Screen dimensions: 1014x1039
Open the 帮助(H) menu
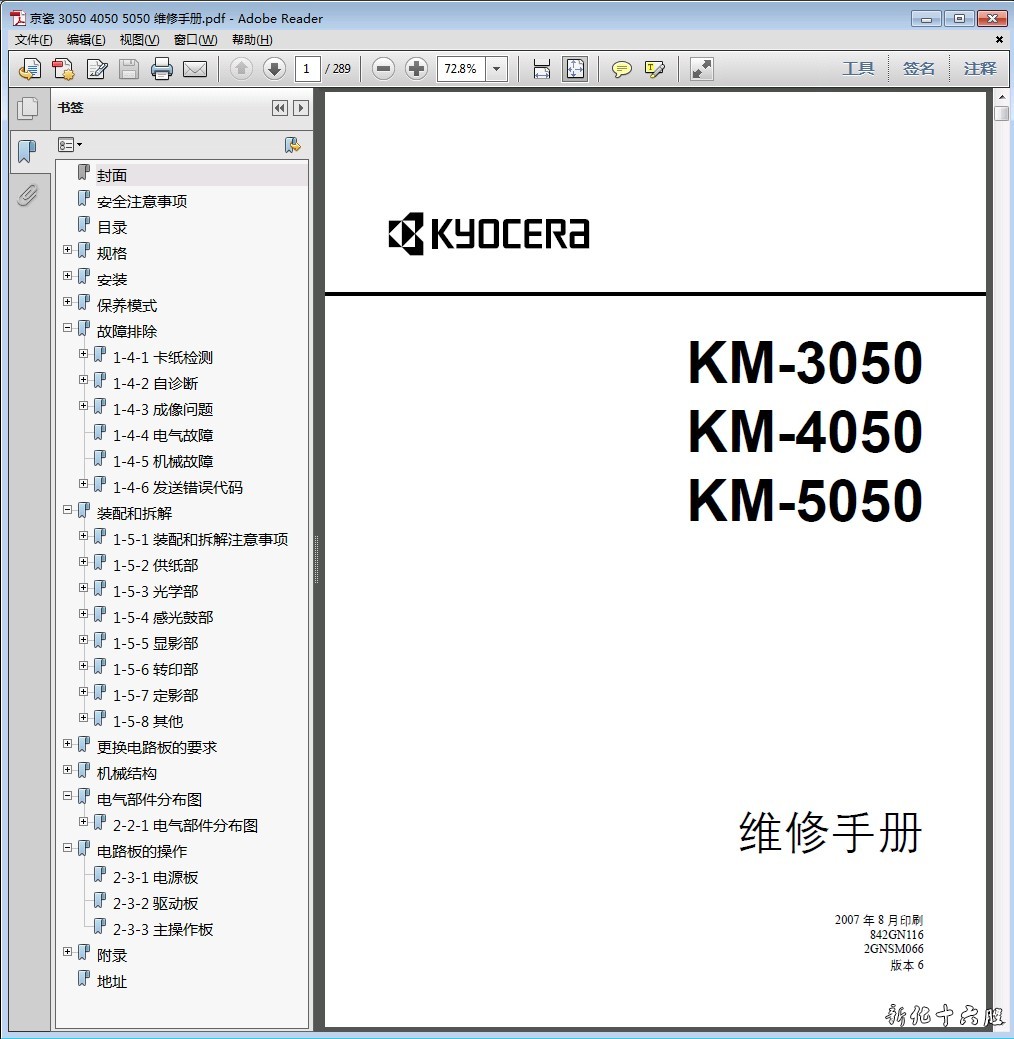251,40
